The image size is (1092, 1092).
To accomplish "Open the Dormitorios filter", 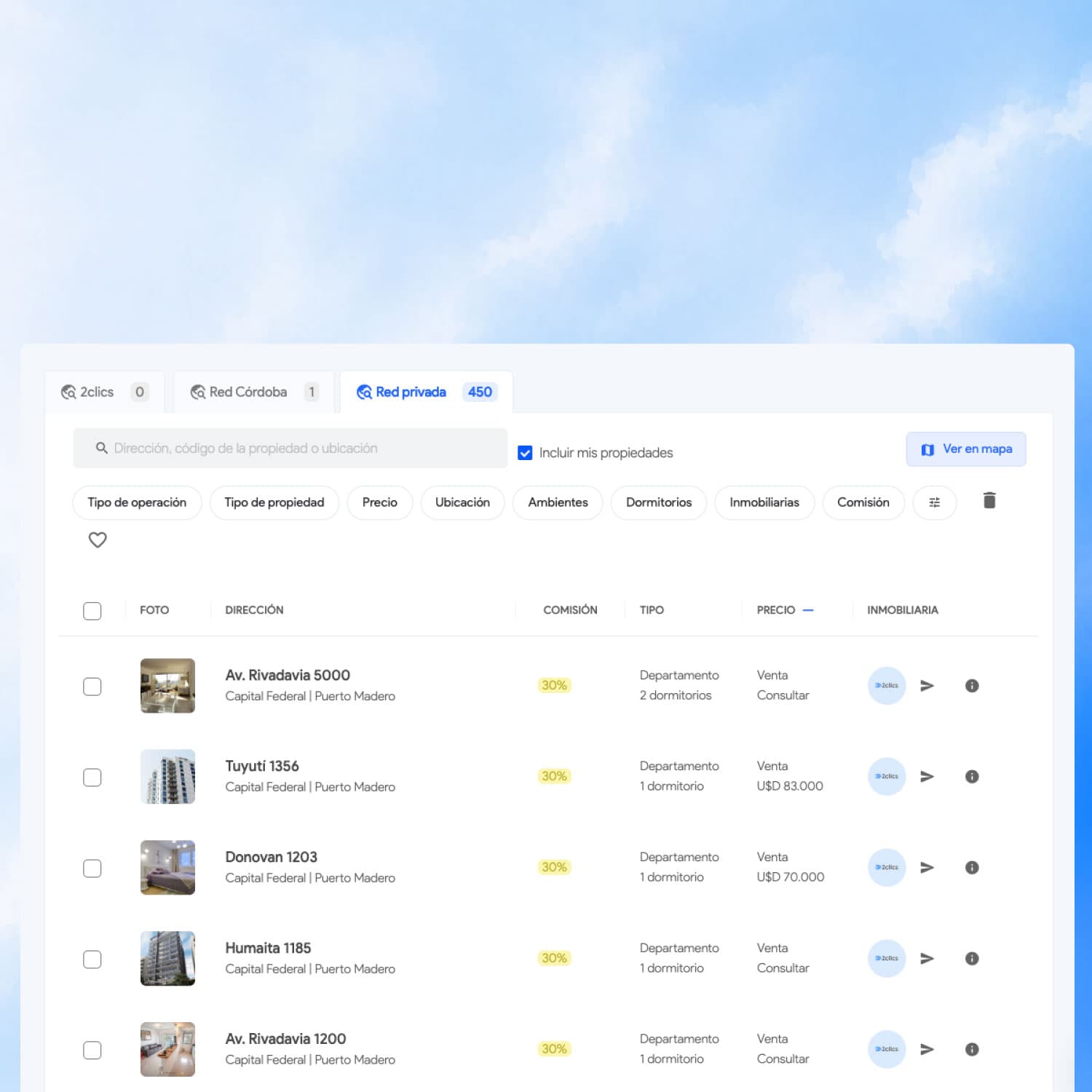I will click(659, 502).
